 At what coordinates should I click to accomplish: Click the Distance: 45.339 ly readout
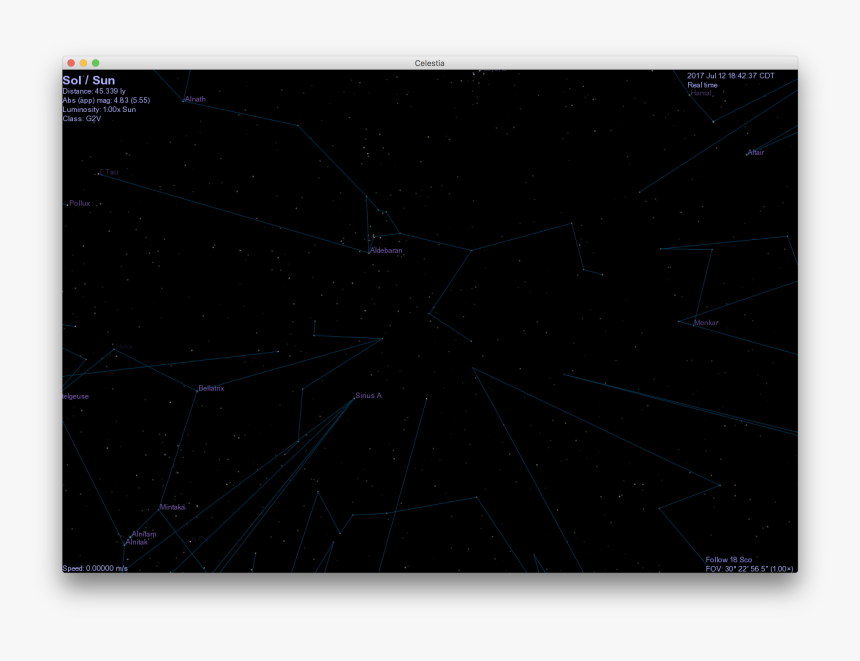tap(94, 91)
